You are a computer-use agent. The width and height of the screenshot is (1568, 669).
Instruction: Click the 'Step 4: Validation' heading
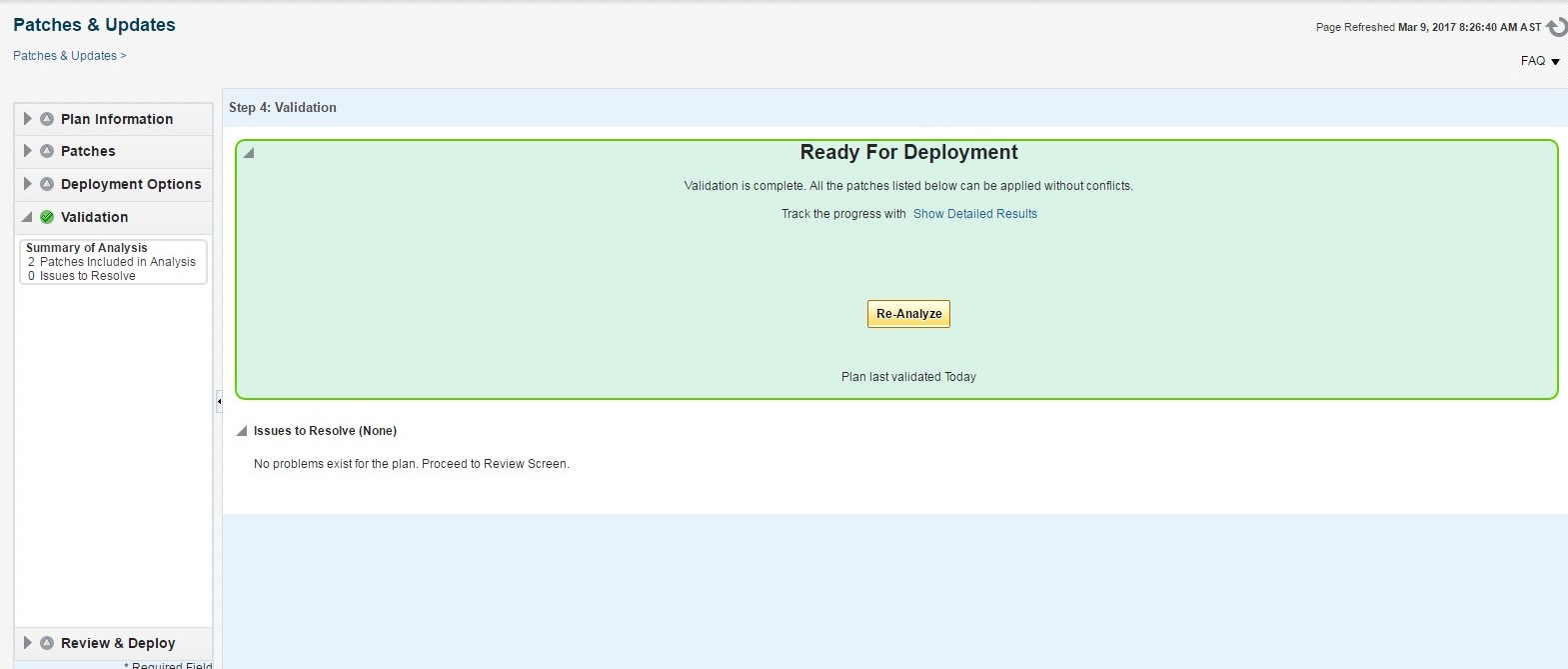tap(283, 107)
